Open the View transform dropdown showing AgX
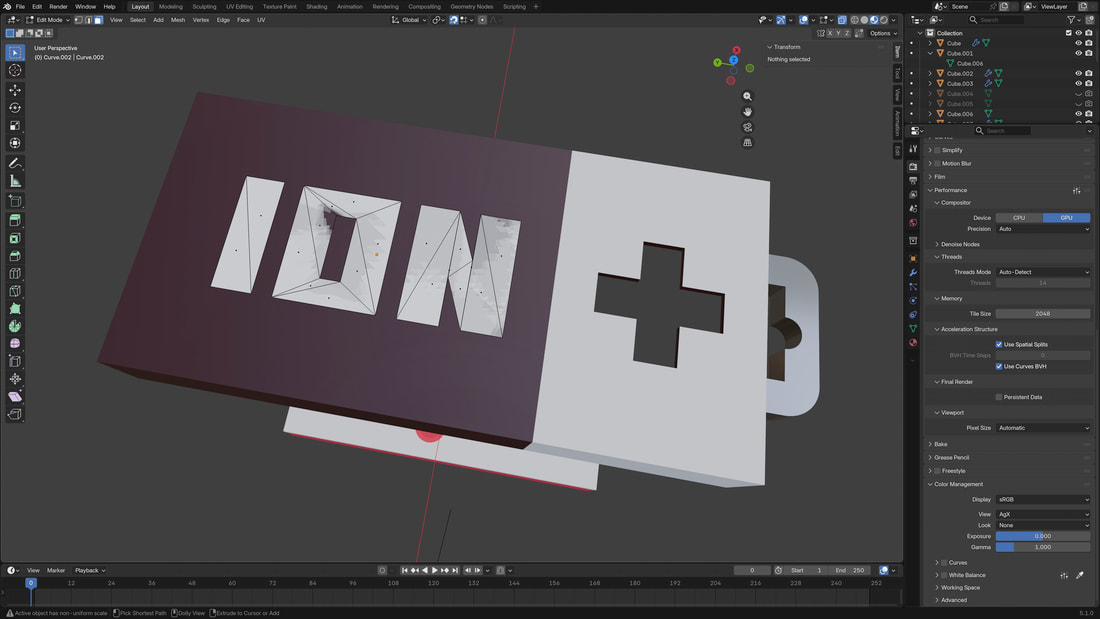Image resolution: width=1100 pixels, height=619 pixels. pyautogui.click(x=1043, y=514)
